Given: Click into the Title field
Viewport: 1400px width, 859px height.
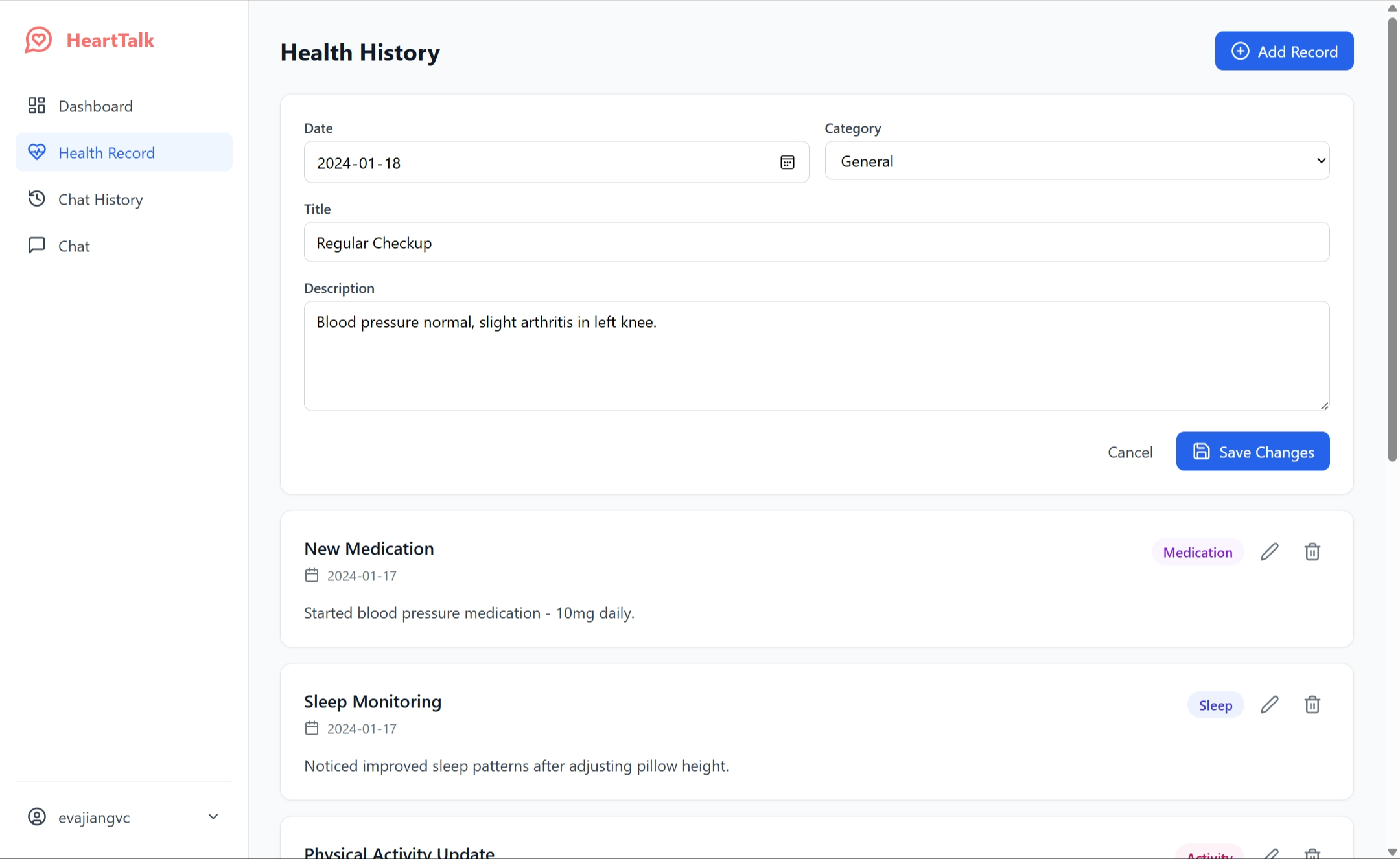Looking at the screenshot, I should click(816, 243).
